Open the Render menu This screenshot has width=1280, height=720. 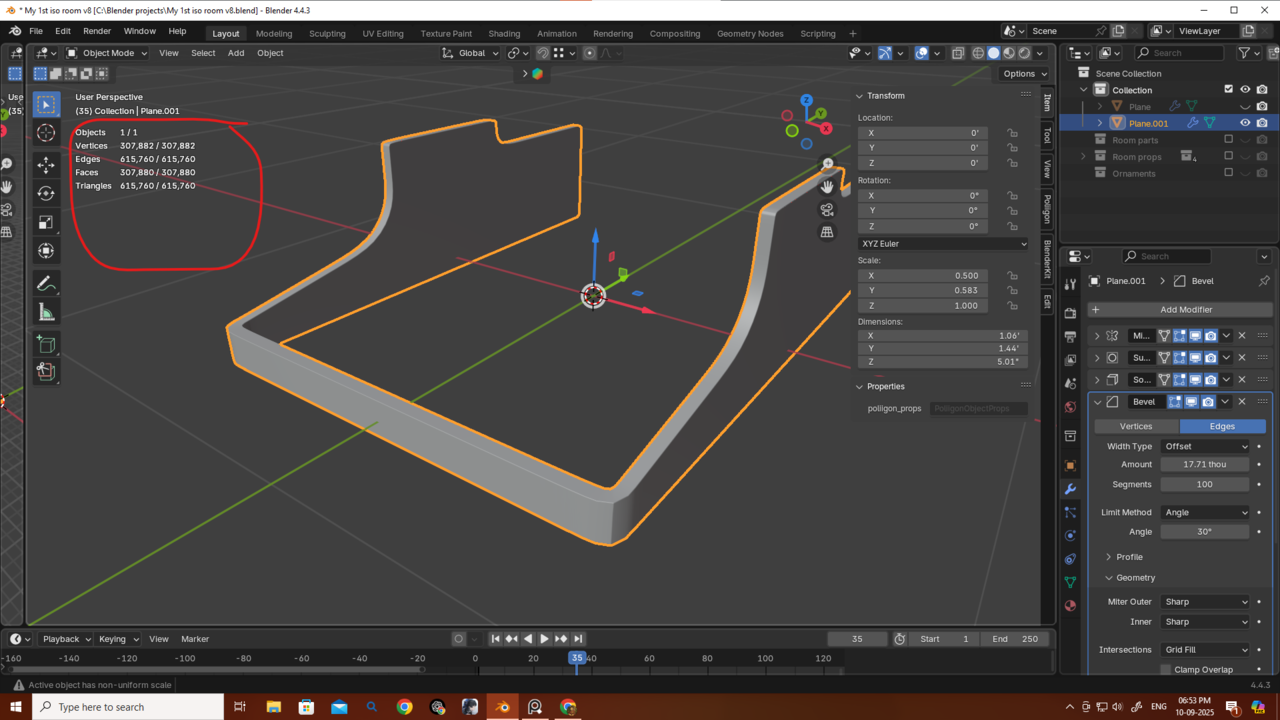[97, 31]
